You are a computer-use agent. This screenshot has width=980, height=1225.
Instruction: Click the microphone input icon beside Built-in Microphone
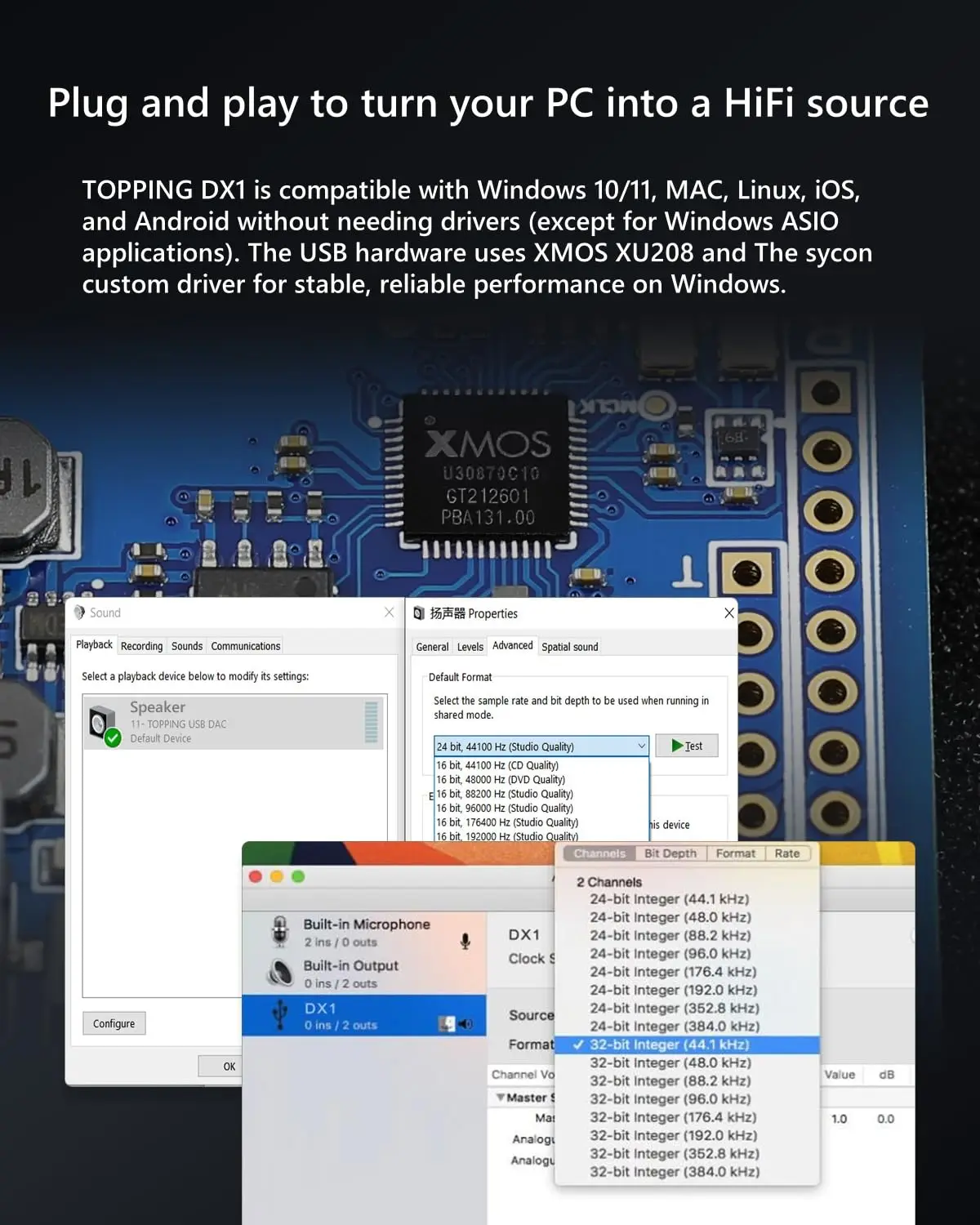tap(465, 940)
